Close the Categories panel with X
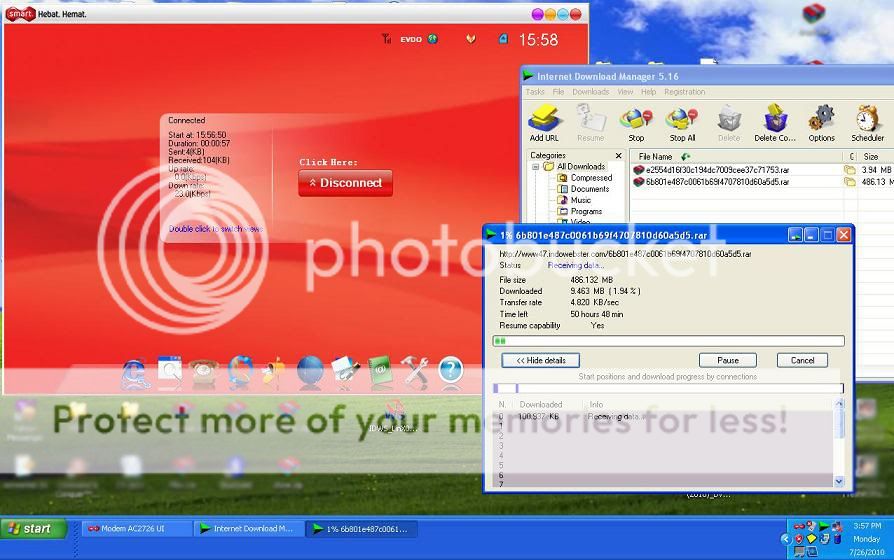The width and height of the screenshot is (894, 560). point(619,155)
